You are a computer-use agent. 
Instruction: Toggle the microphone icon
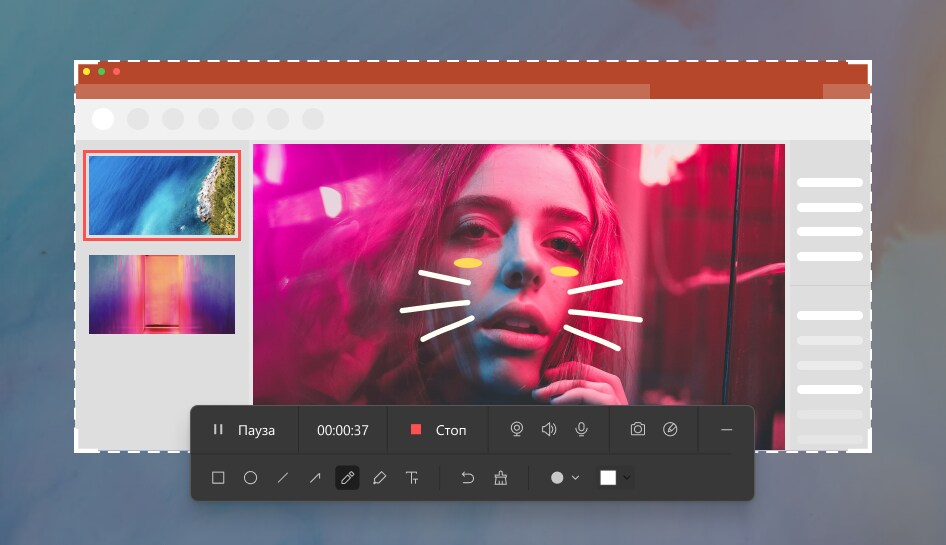coord(581,429)
